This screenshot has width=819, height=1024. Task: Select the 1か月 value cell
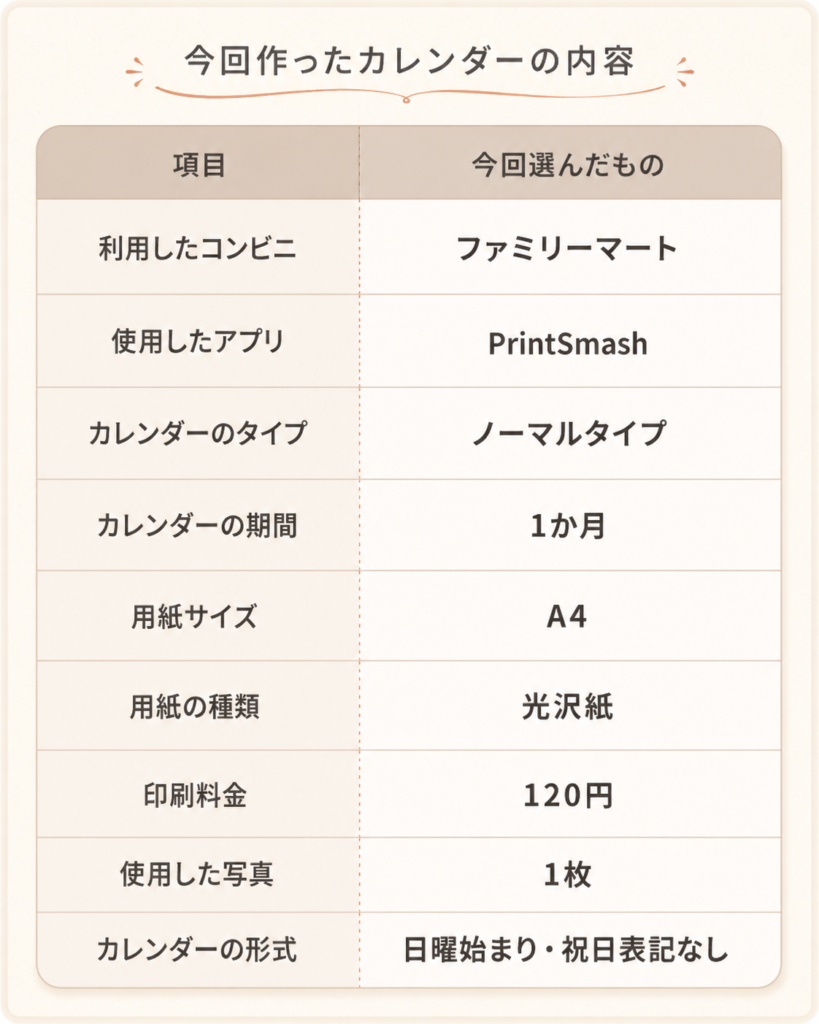(570, 526)
